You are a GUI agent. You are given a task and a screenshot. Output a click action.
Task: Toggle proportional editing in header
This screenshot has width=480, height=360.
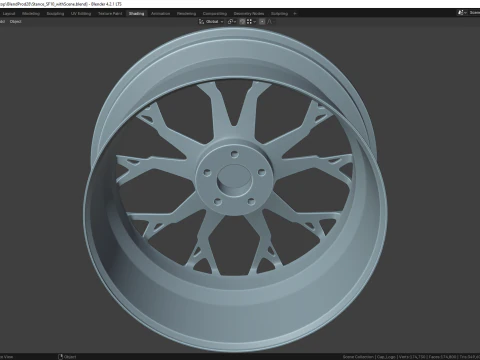262,22
